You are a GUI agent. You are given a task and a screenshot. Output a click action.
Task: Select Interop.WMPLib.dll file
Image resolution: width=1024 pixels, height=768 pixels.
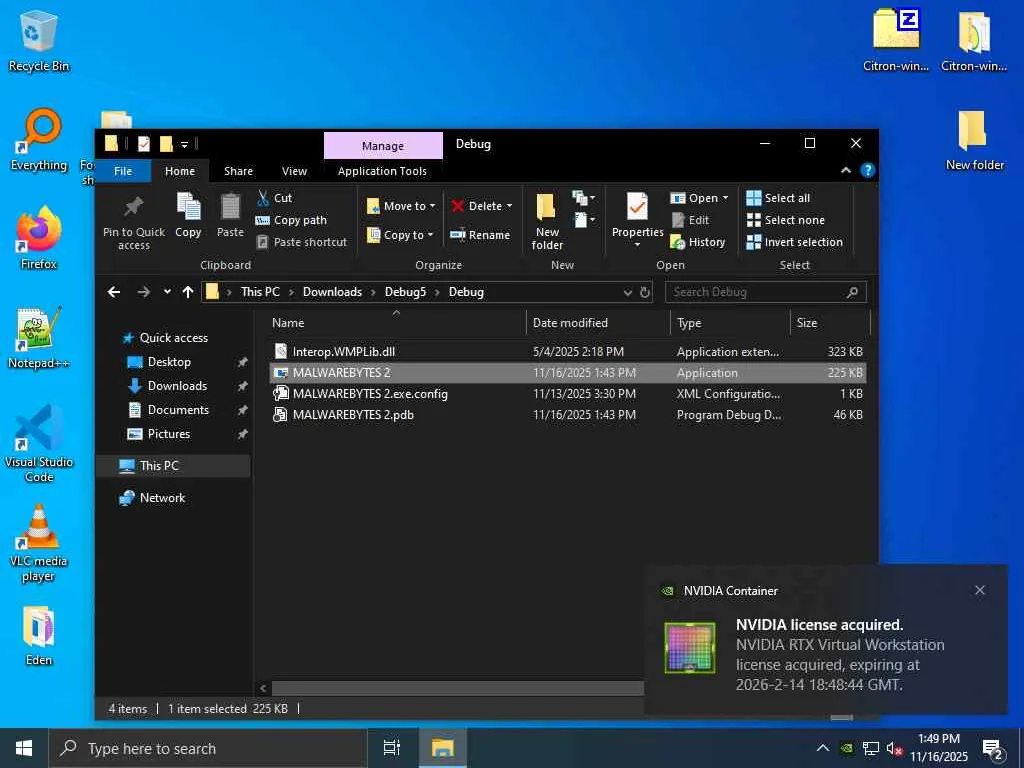568,351
